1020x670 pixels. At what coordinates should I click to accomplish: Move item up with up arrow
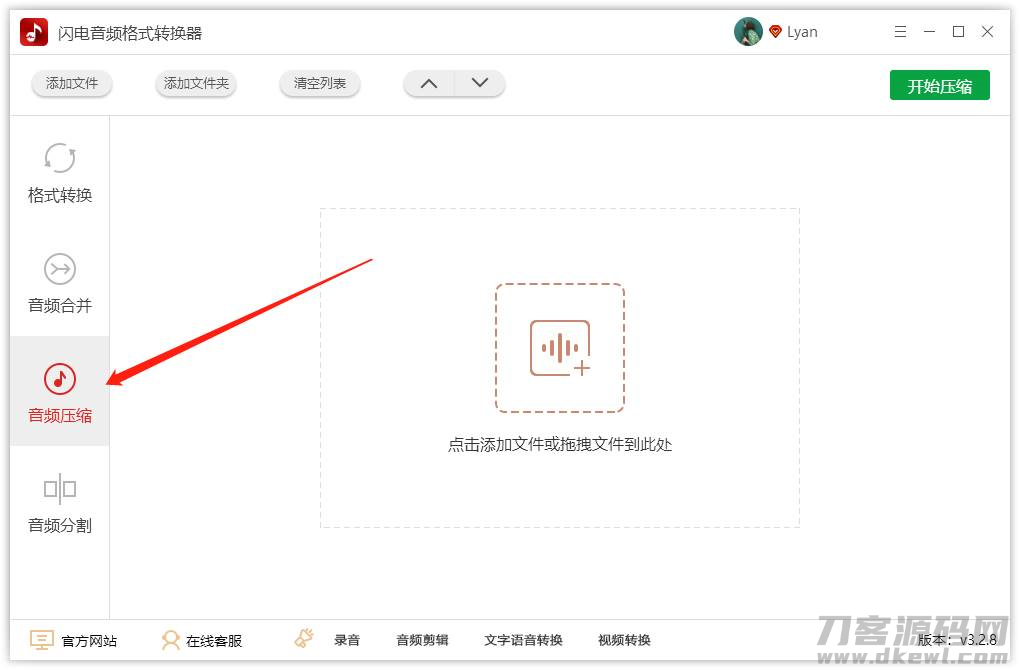click(429, 83)
